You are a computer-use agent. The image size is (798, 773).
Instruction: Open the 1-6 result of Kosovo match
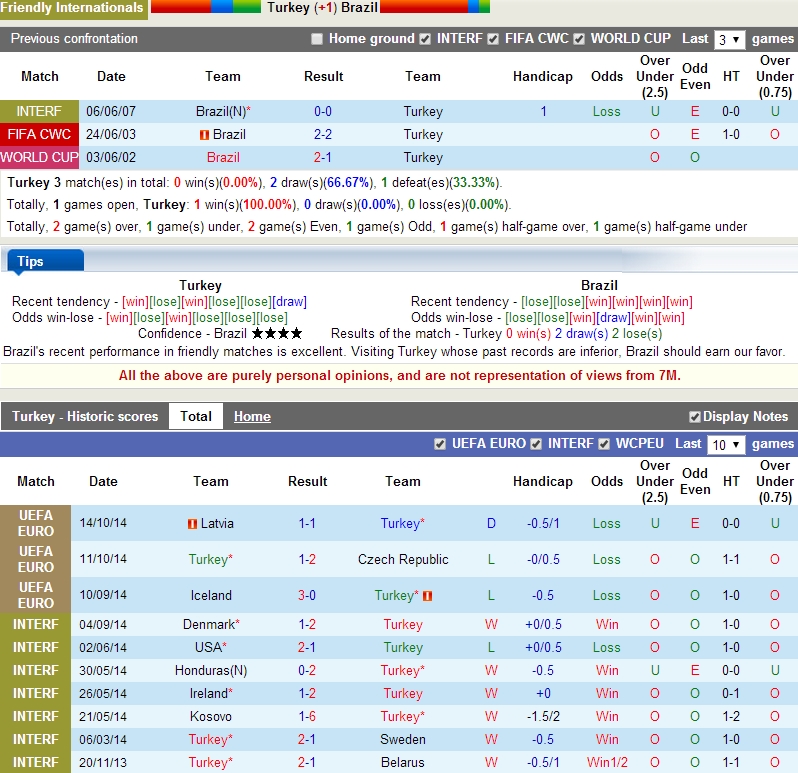(307, 717)
